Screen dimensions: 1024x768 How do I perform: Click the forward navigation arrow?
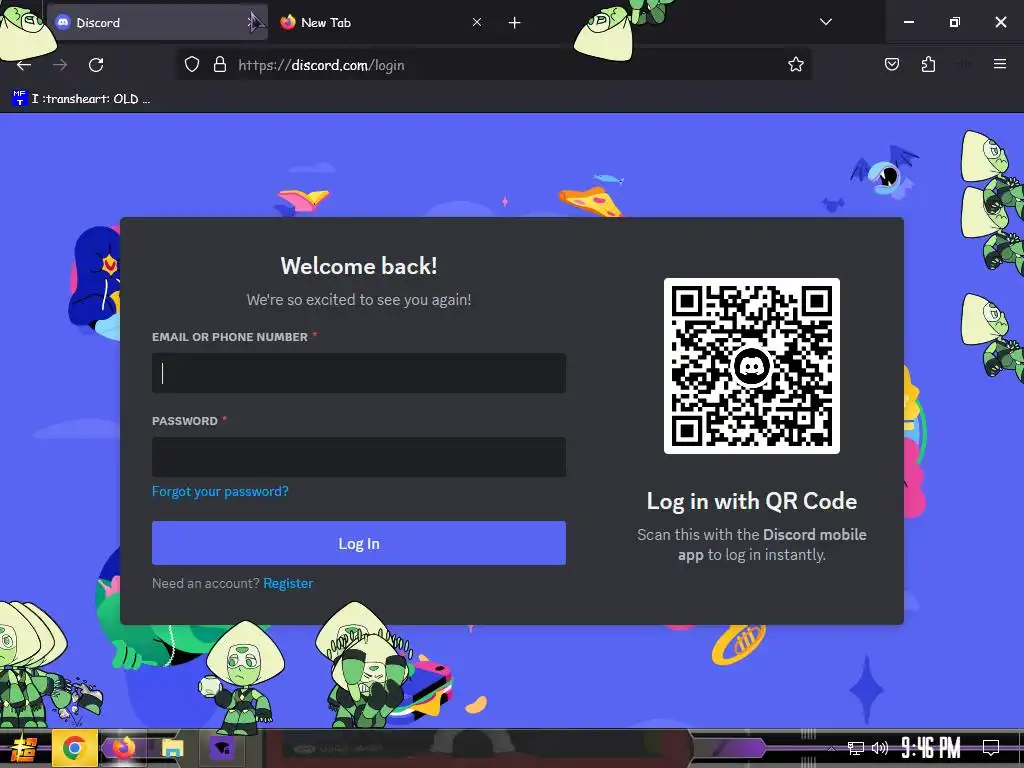point(60,65)
